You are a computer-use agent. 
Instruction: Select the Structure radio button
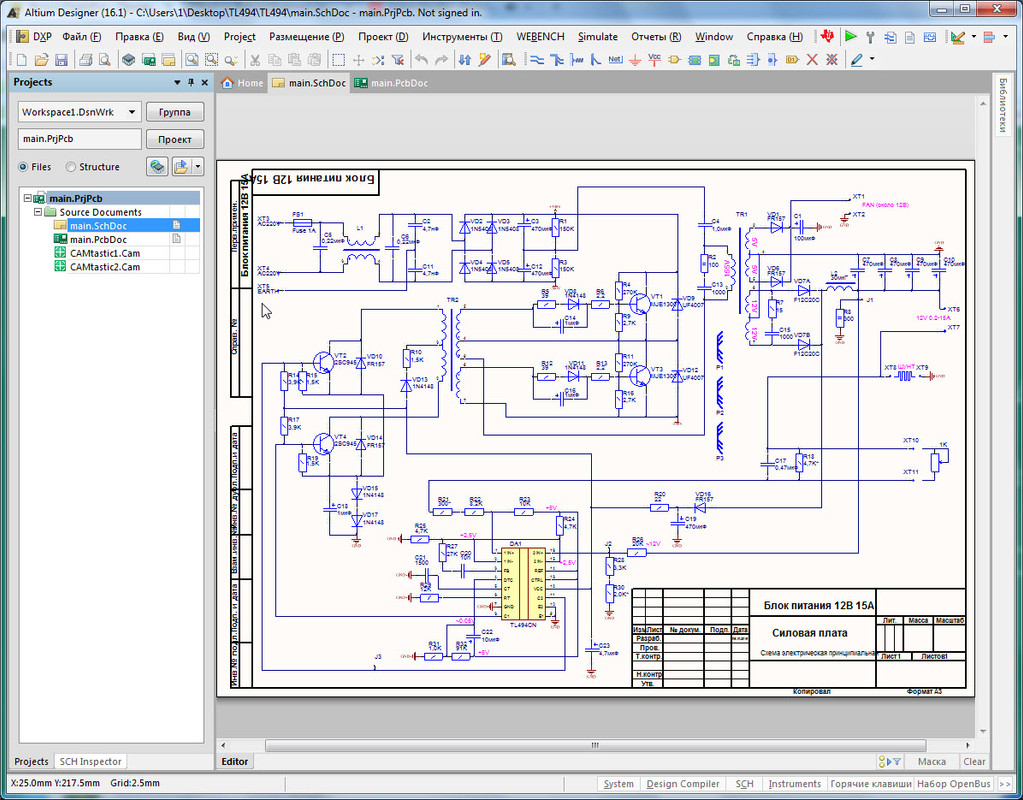[71, 167]
